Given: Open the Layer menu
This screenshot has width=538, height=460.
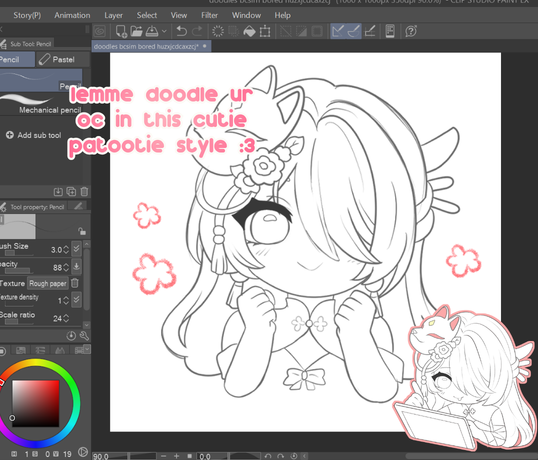Looking at the screenshot, I should coord(114,15).
